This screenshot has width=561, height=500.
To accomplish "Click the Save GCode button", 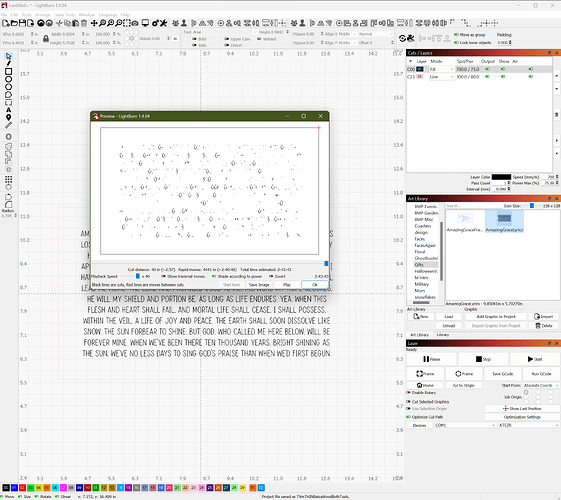I will pos(502,374).
